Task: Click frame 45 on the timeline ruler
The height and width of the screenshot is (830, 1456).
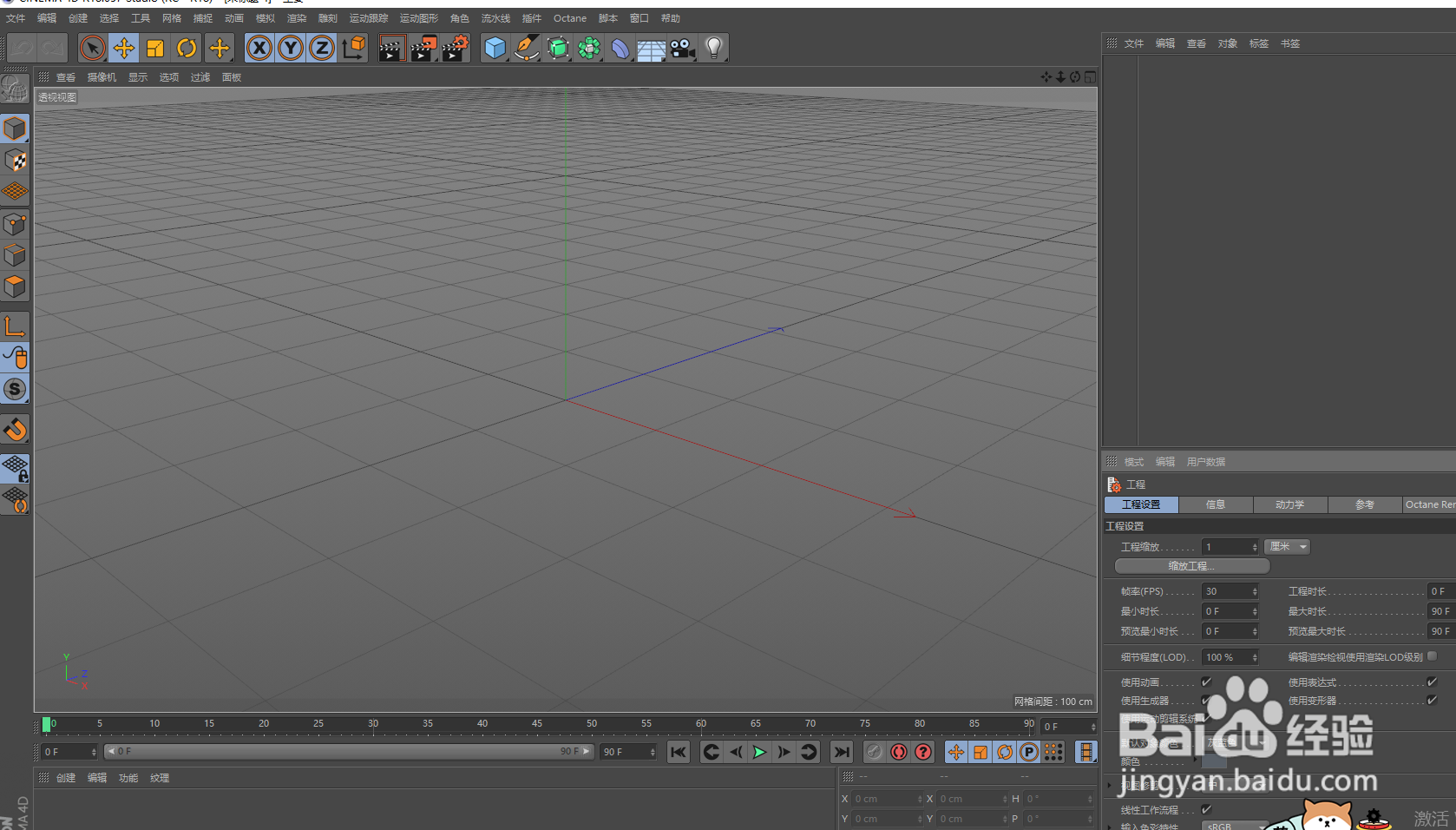Action: pyautogui.click(x=537, y=724)
